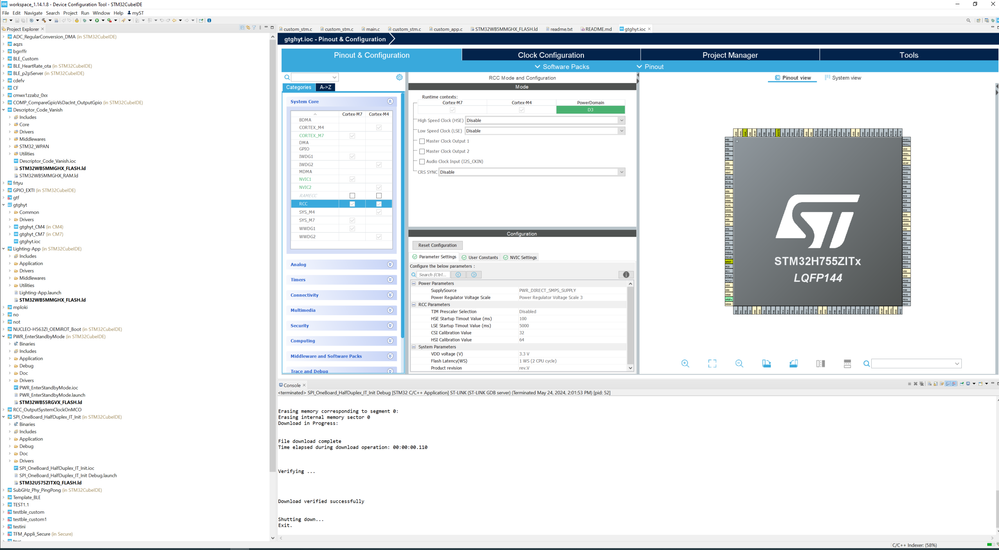The width and height of the screenshot is (999, 550).
Task: Open the Project Manager tab
Action: (x=729, y=55)
